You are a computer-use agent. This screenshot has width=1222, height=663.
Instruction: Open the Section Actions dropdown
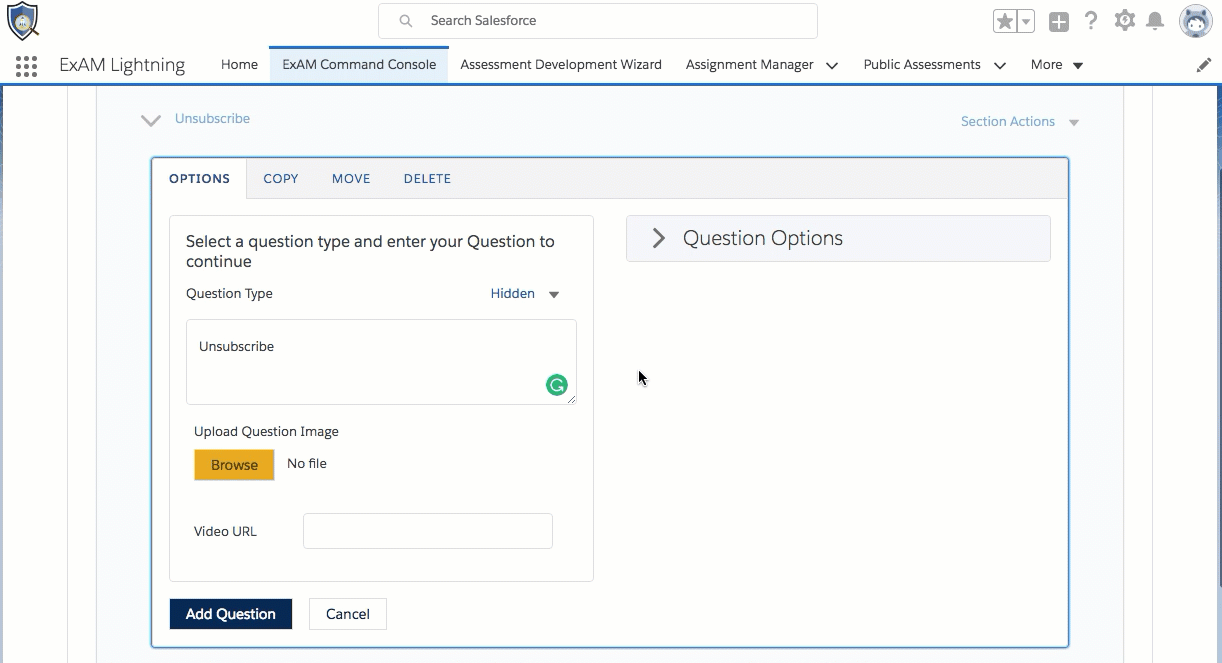click(1019, 122)
